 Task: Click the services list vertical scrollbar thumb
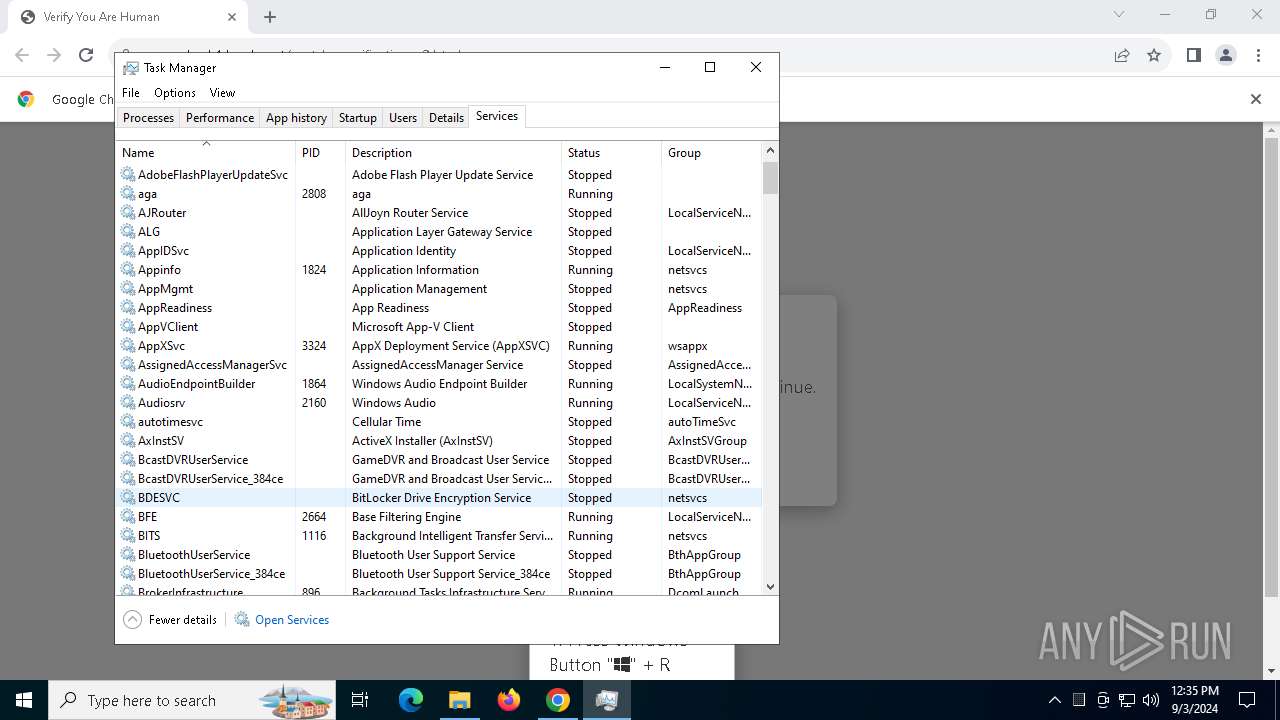pyautogui.click(x=770, y=177)
